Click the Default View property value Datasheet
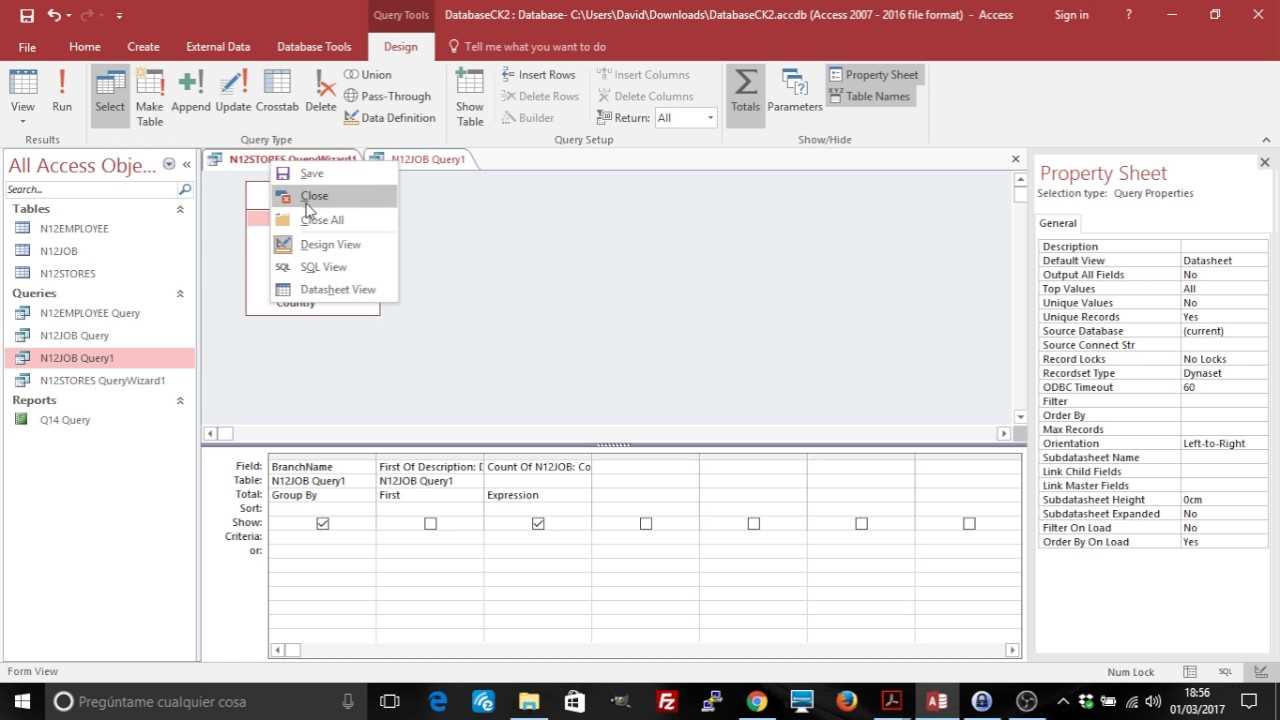The image size is (1280, 720). (1224, 260)
